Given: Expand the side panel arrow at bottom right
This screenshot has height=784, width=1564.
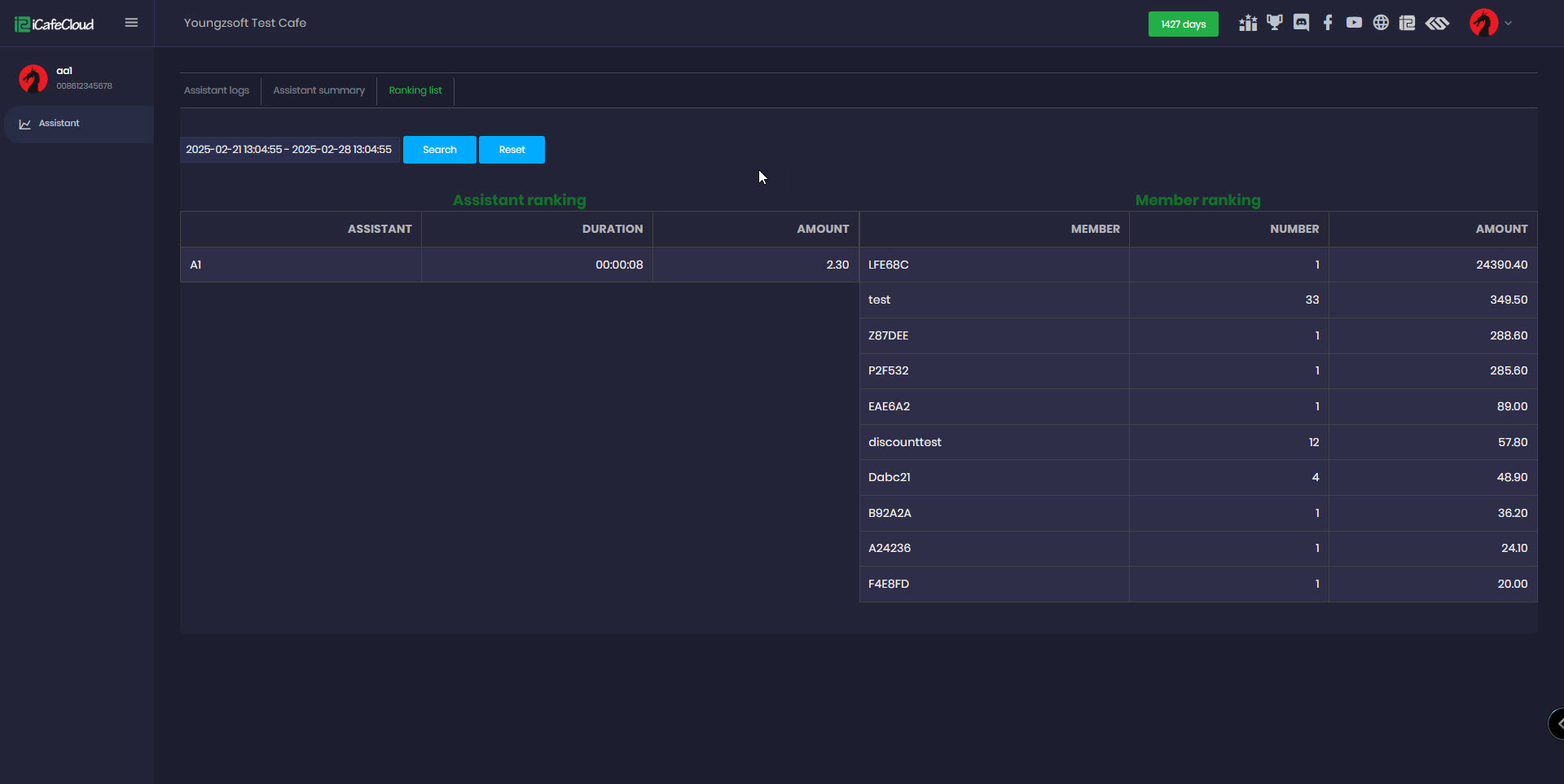Looking at the screenshot, I should (x=1557, y=723).
